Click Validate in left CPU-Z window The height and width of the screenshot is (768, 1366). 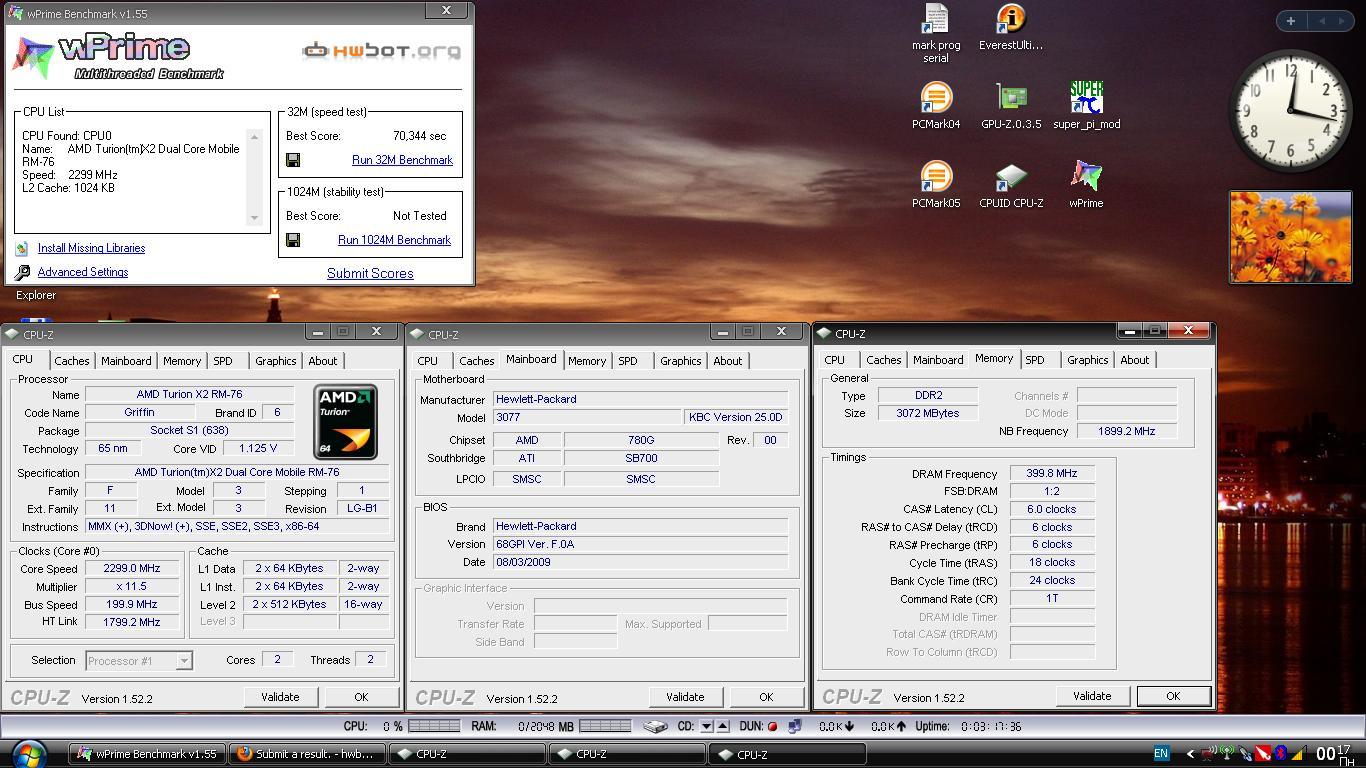tap(280, 697)
